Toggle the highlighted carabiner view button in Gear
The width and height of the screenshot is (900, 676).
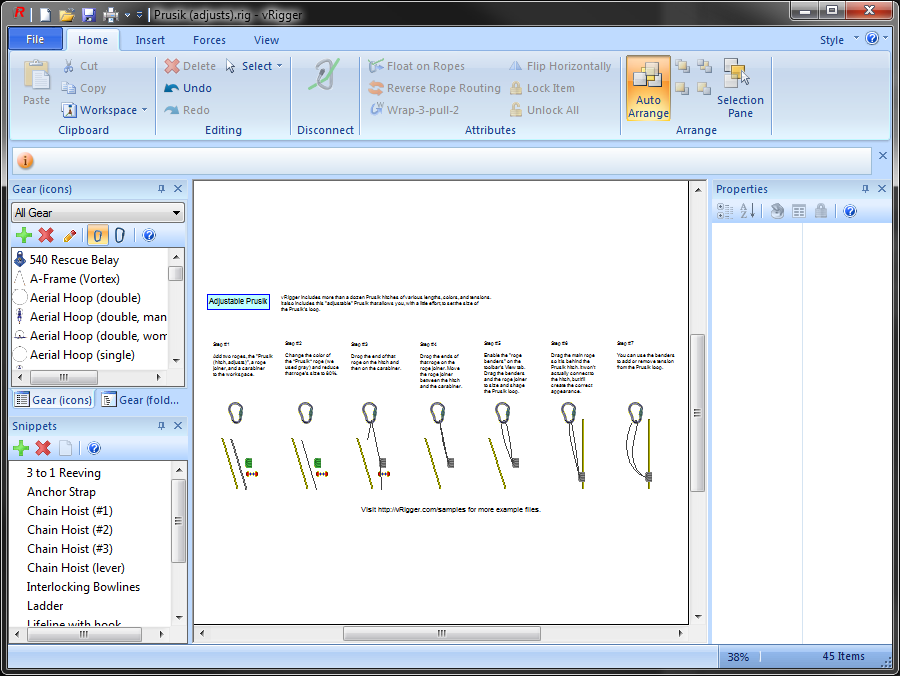click(x=97, y=236)
